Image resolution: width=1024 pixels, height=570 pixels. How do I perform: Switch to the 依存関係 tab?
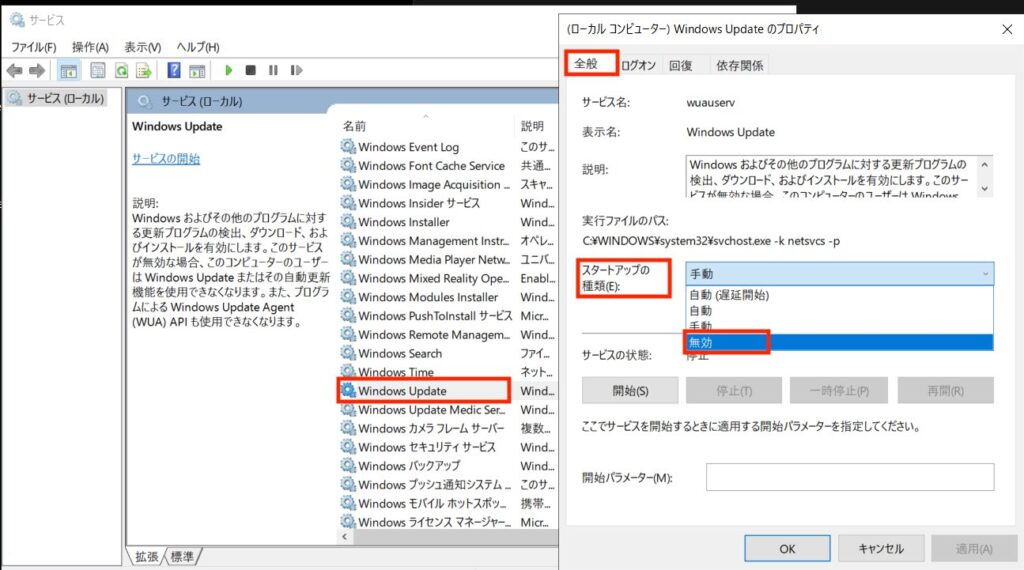click(x=739, y=65)
